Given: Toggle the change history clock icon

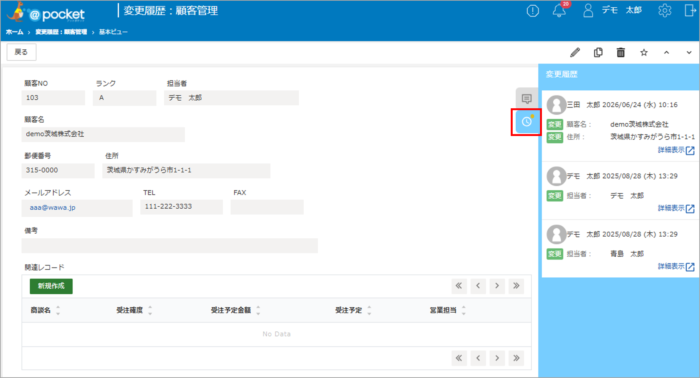Looking at the screenshot, I should point(527,122).
